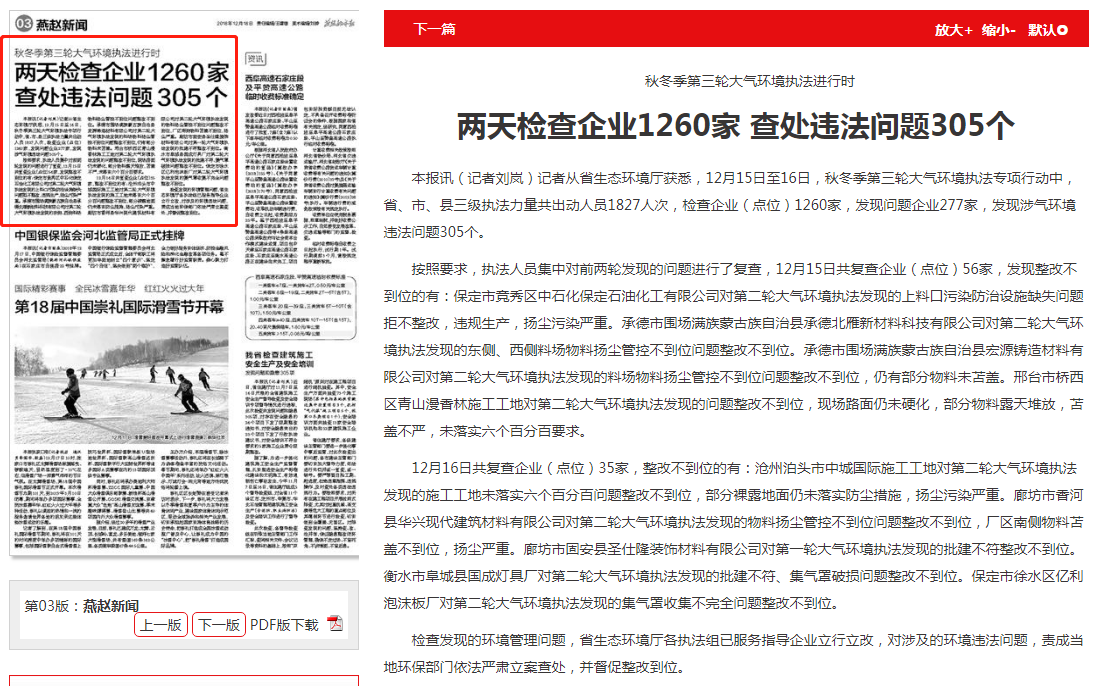Click the paragraph starting 检查发现的环境管理问题
The width and height of the screenshot is (1096, 686).
click(733, 653)
